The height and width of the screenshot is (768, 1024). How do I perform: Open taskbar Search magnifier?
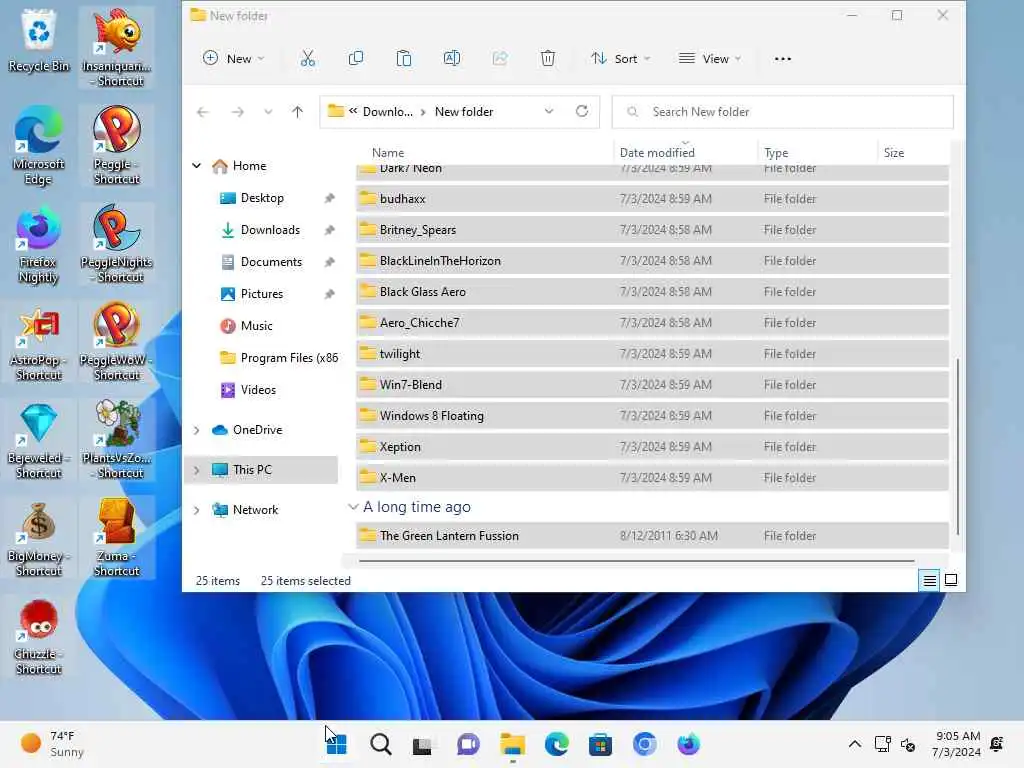pos(381,744)
